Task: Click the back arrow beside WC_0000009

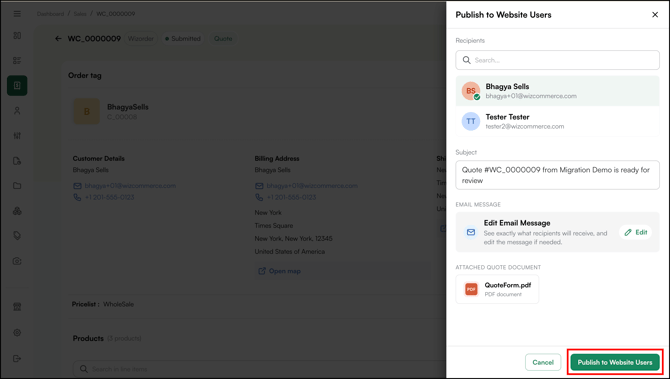Action: coord(58,38)
